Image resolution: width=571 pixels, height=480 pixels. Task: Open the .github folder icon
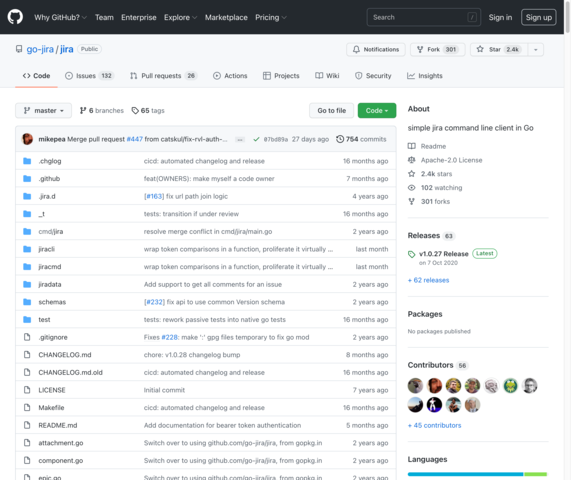27,178
